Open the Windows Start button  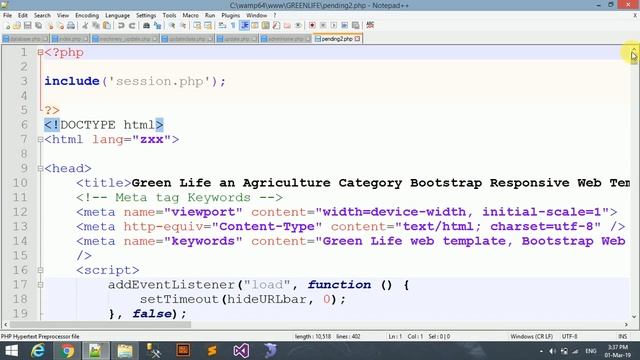point(11,351)
